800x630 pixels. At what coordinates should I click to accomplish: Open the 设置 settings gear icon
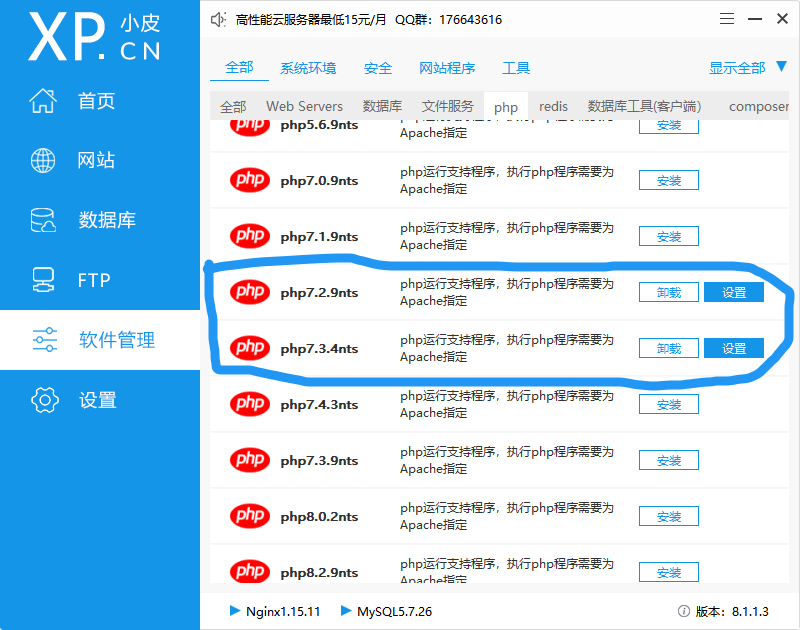point(44,400)
